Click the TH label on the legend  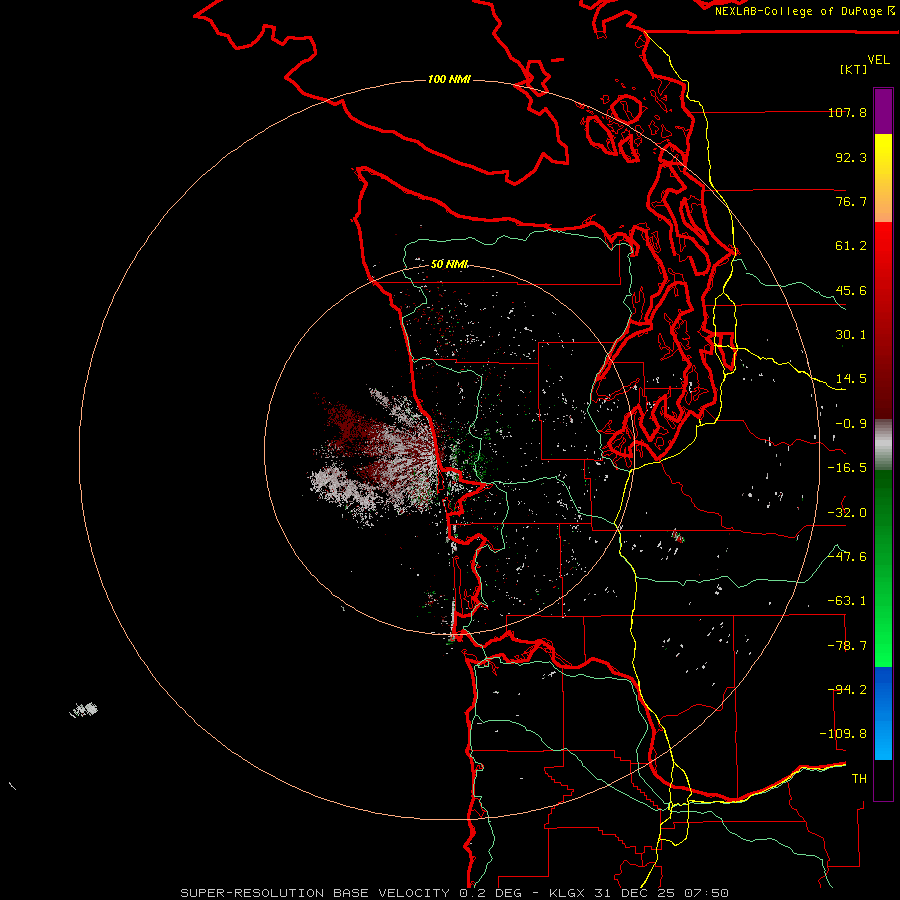click(859, 779)
